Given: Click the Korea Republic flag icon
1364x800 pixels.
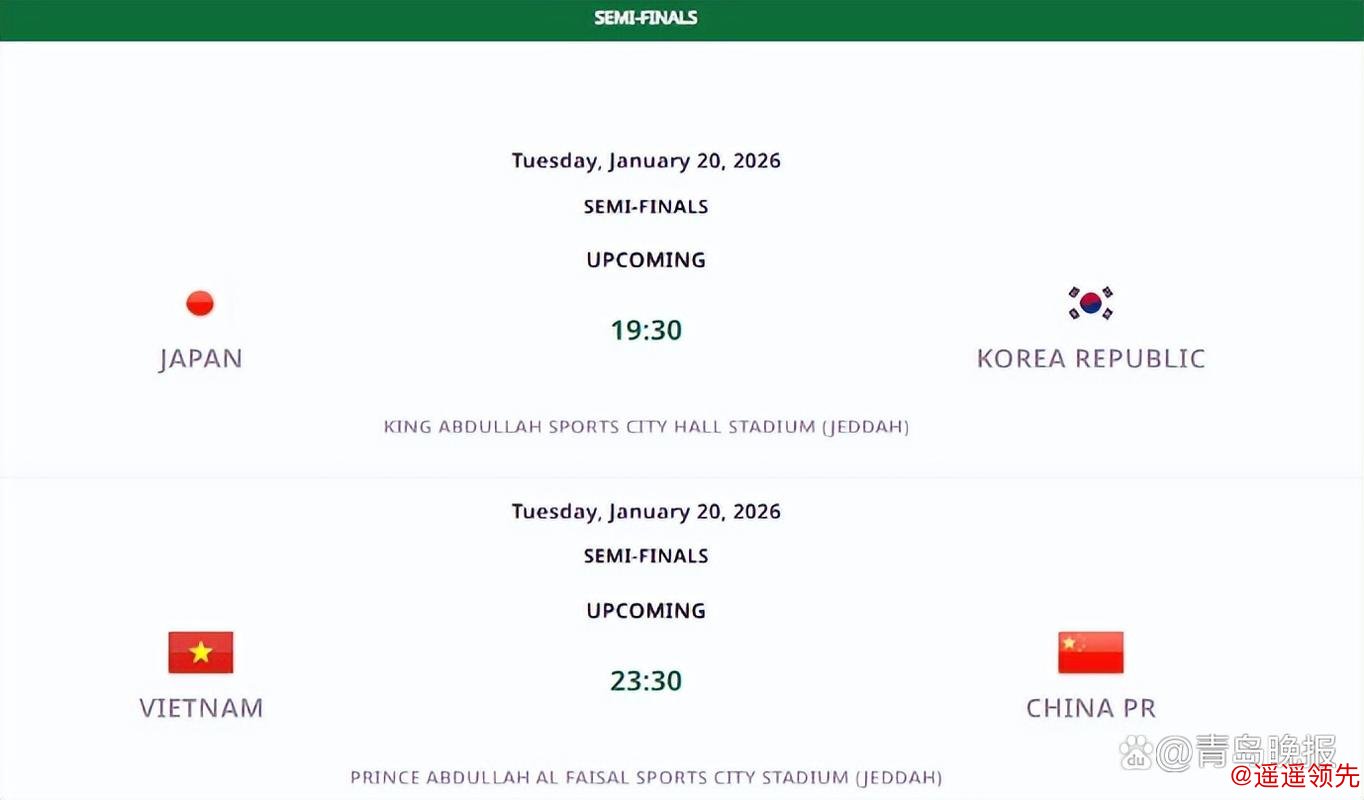Looking at the screenshot, I should (x=1090, y=303).
